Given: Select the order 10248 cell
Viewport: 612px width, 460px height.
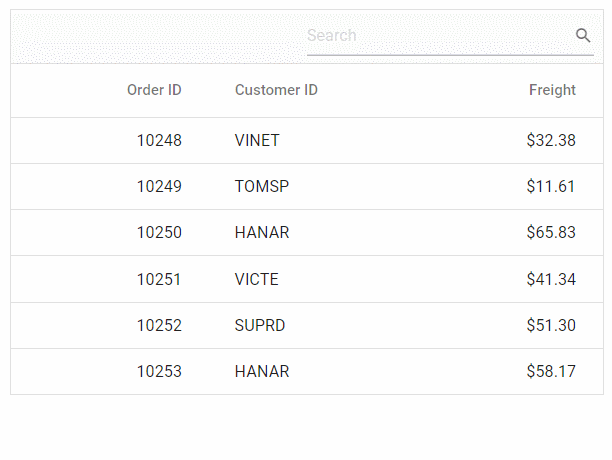Looking at the screenshot, I should 159,141.
